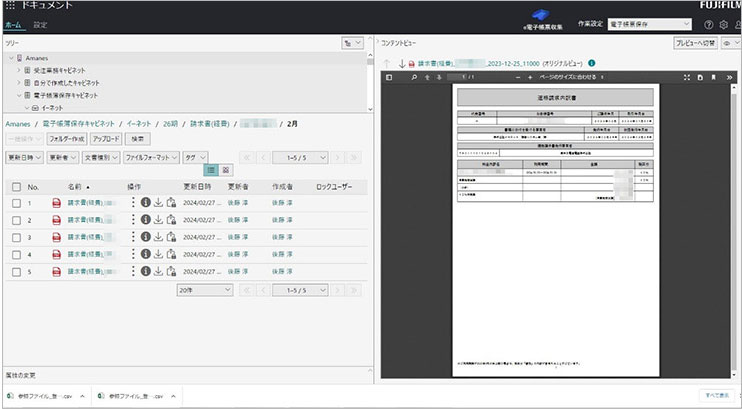742x409 pixels.
Task: Click clipboard lock icon in row 4
Action: coord(171,254)
